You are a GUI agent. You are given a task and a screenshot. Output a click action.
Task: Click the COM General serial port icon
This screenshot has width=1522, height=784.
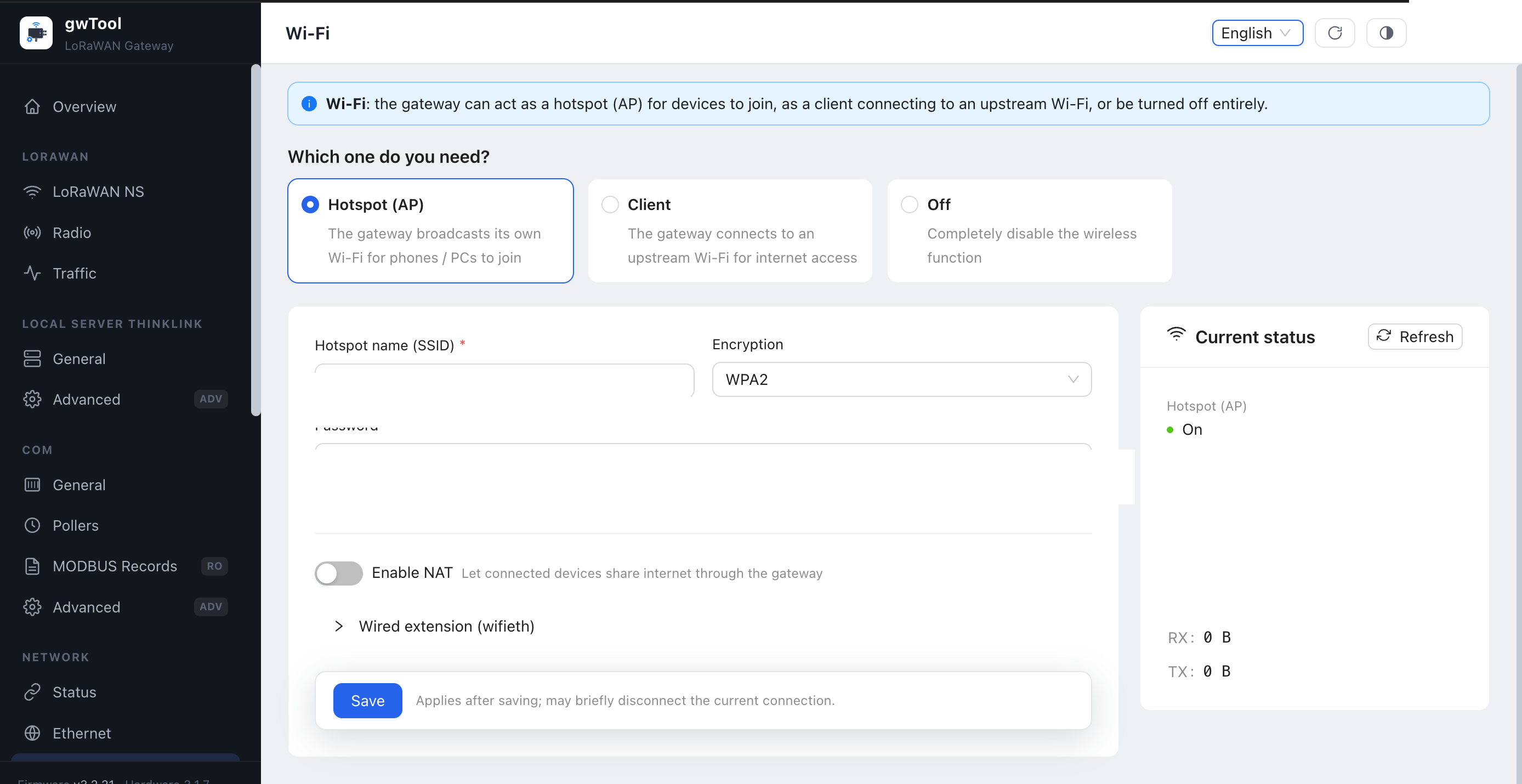coord(32,485)
